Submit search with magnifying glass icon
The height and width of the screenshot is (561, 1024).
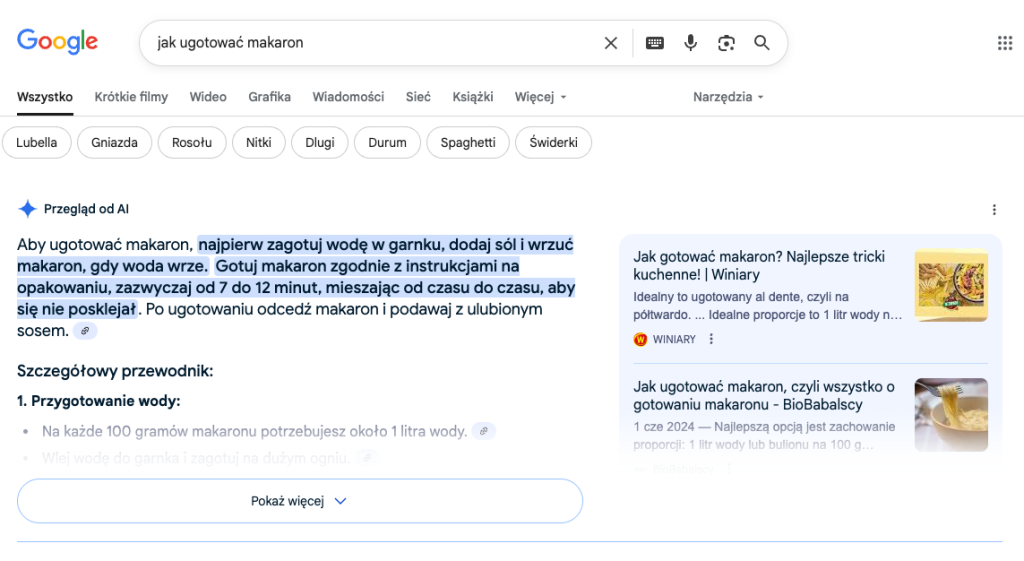pos(761,43)
